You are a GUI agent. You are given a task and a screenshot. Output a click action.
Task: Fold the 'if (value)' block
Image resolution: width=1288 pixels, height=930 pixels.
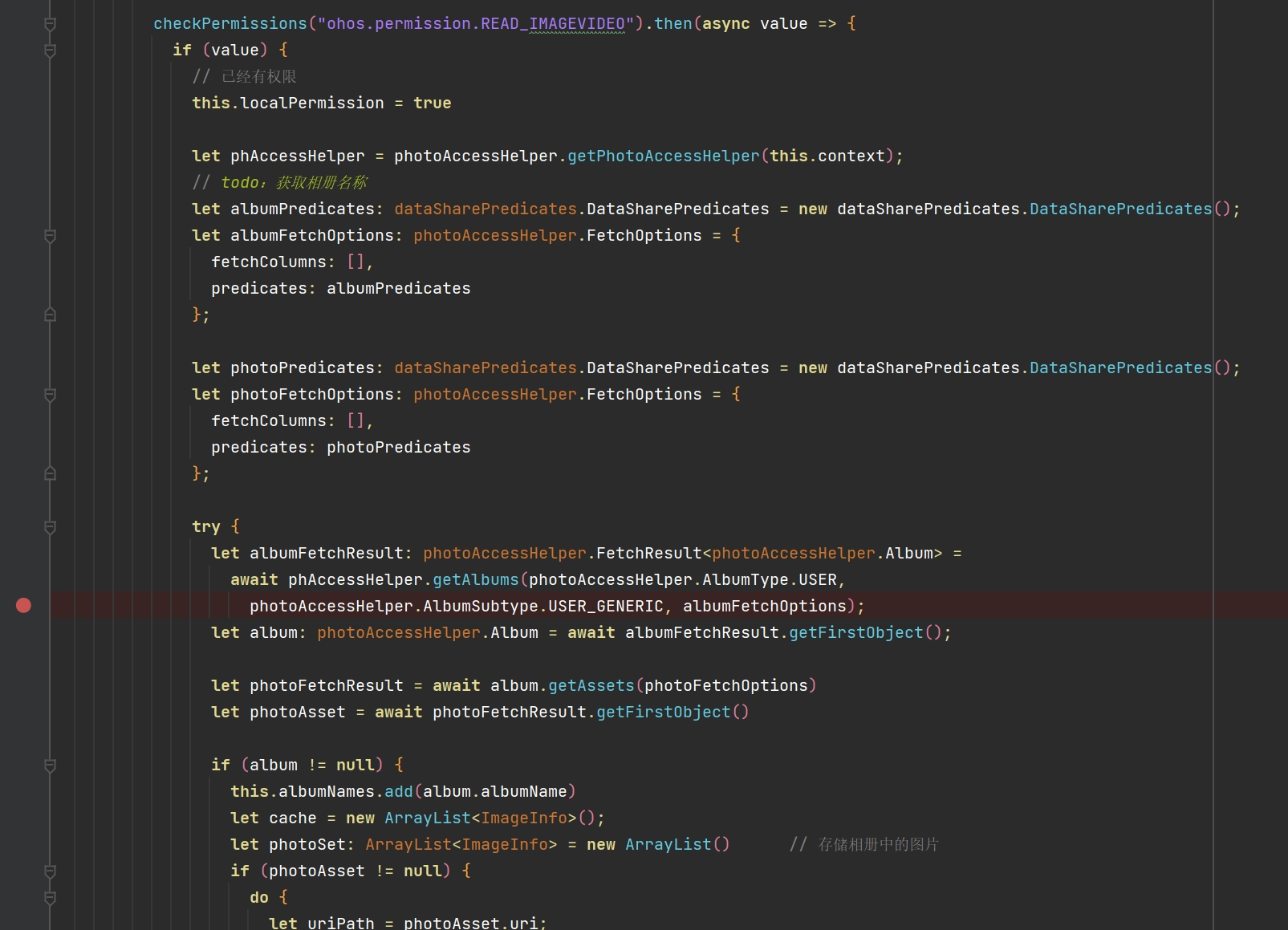(50, 51)
